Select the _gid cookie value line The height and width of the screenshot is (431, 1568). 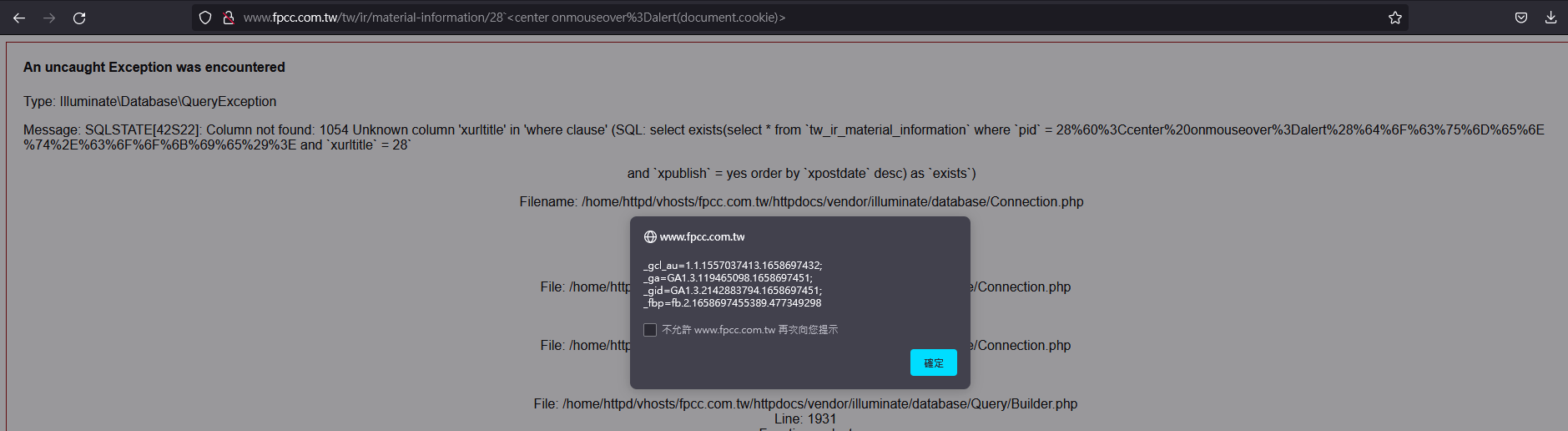pyautogui.click(x=733, y=291)
